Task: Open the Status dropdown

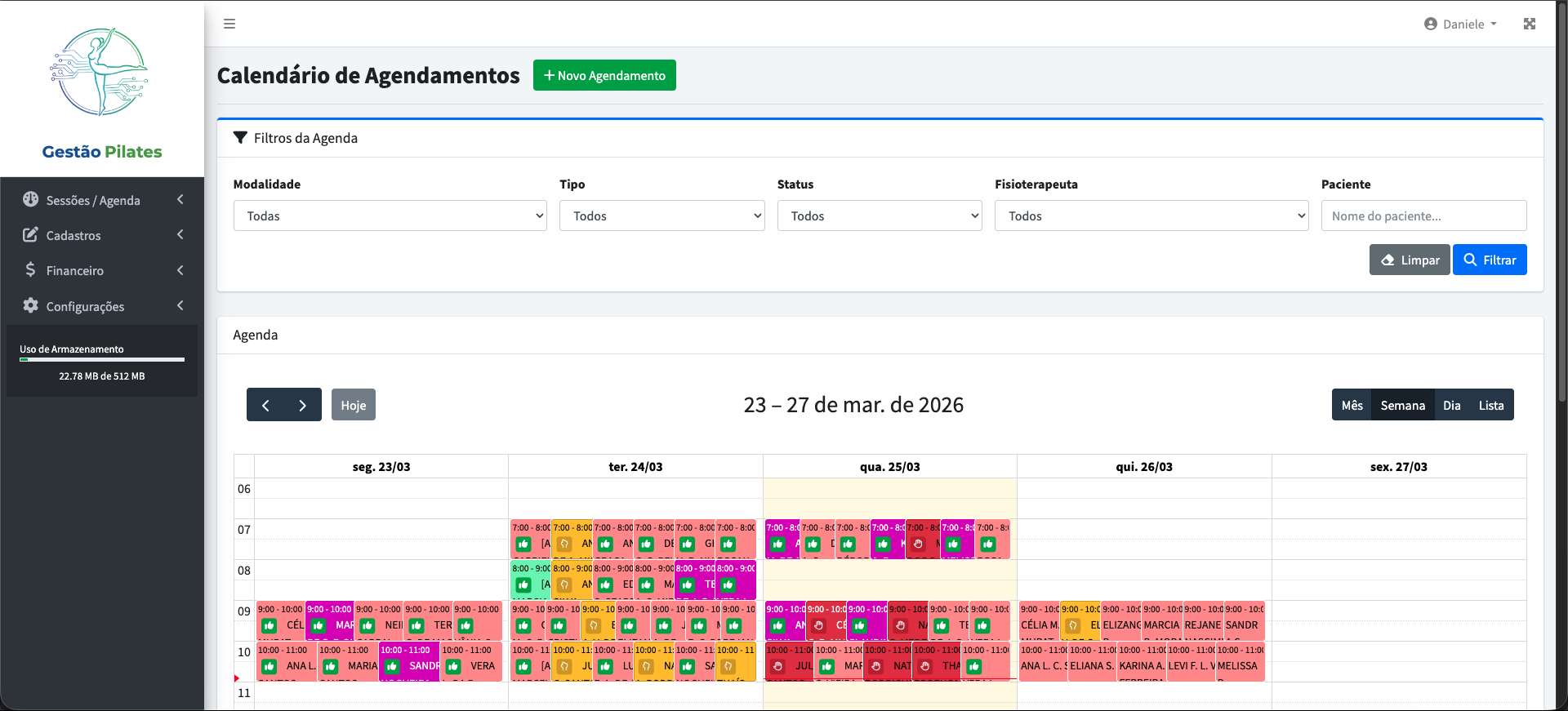Action: point(879,216)
